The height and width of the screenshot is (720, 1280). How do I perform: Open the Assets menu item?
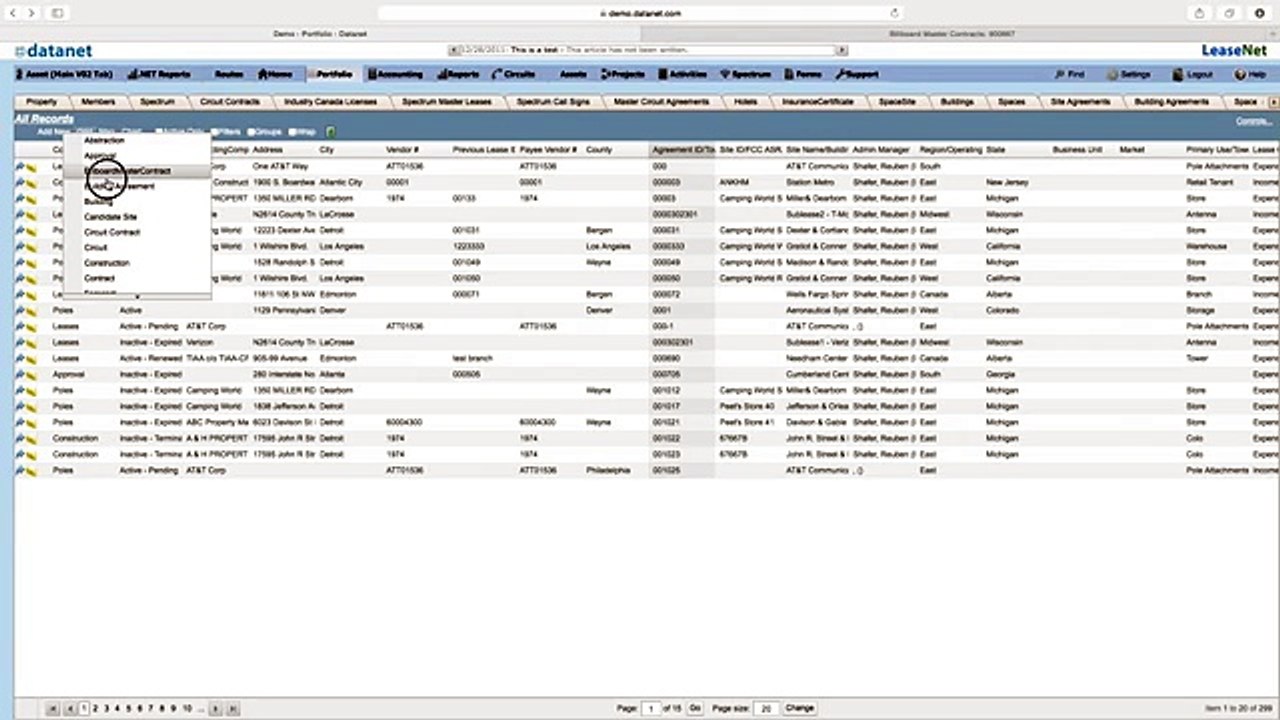click(x=573, y=74)
